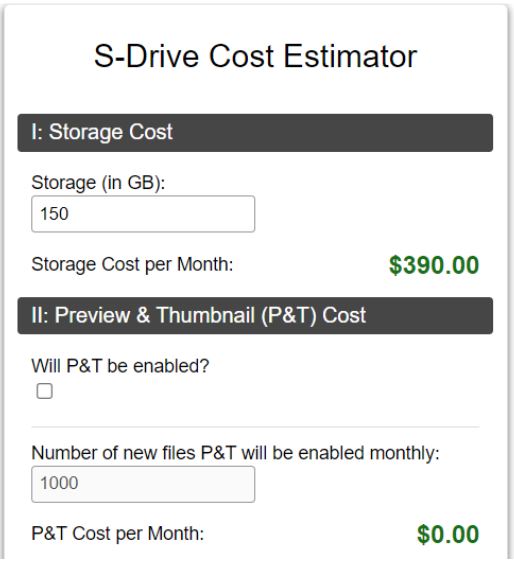
Task: Click the grayed-out 1000 placeholder text
Action: (x=59, y=483)
